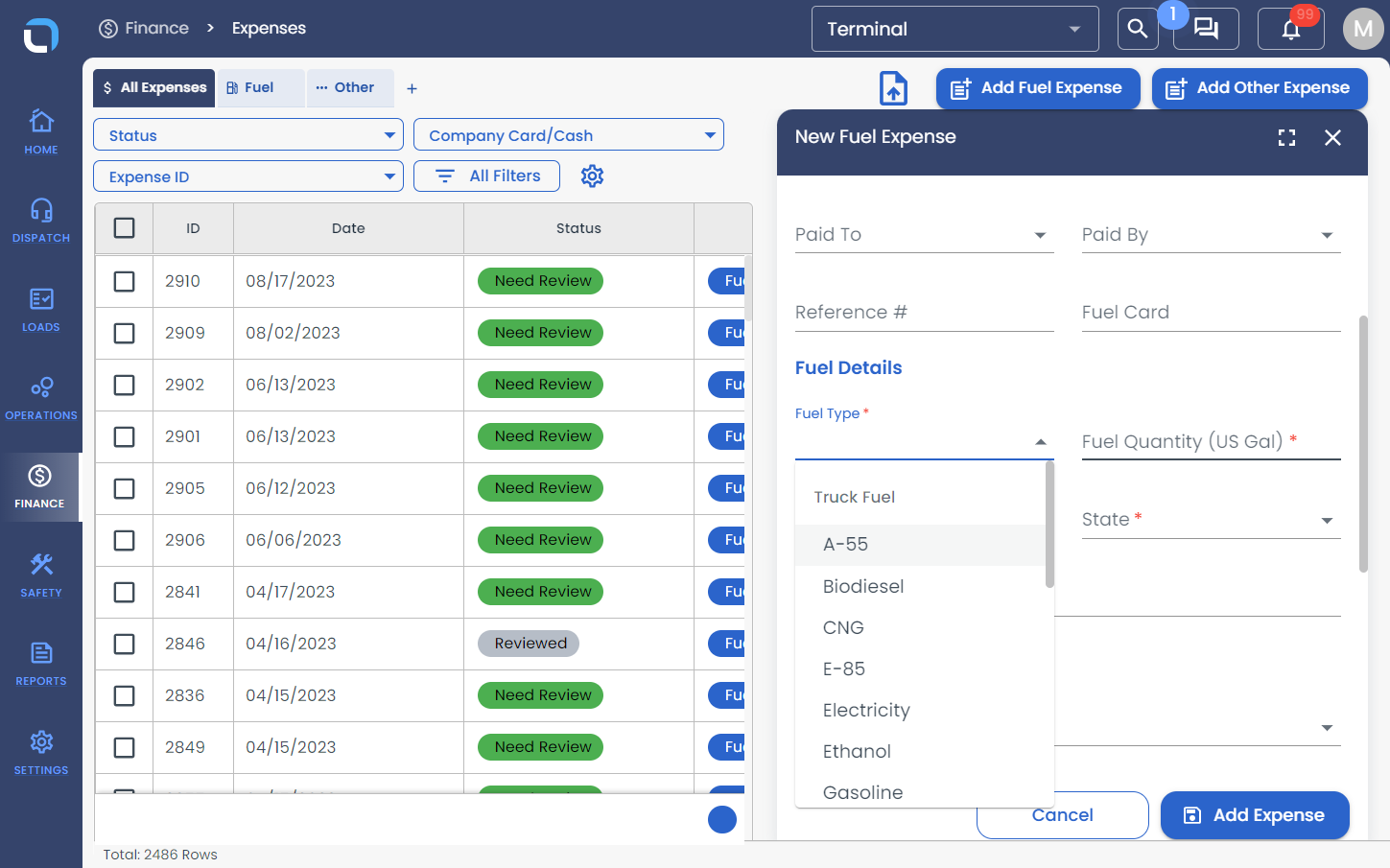Screen dimensions: 1390x868
Task: Open the Terminal dropdown
Action: coord(955,29)
